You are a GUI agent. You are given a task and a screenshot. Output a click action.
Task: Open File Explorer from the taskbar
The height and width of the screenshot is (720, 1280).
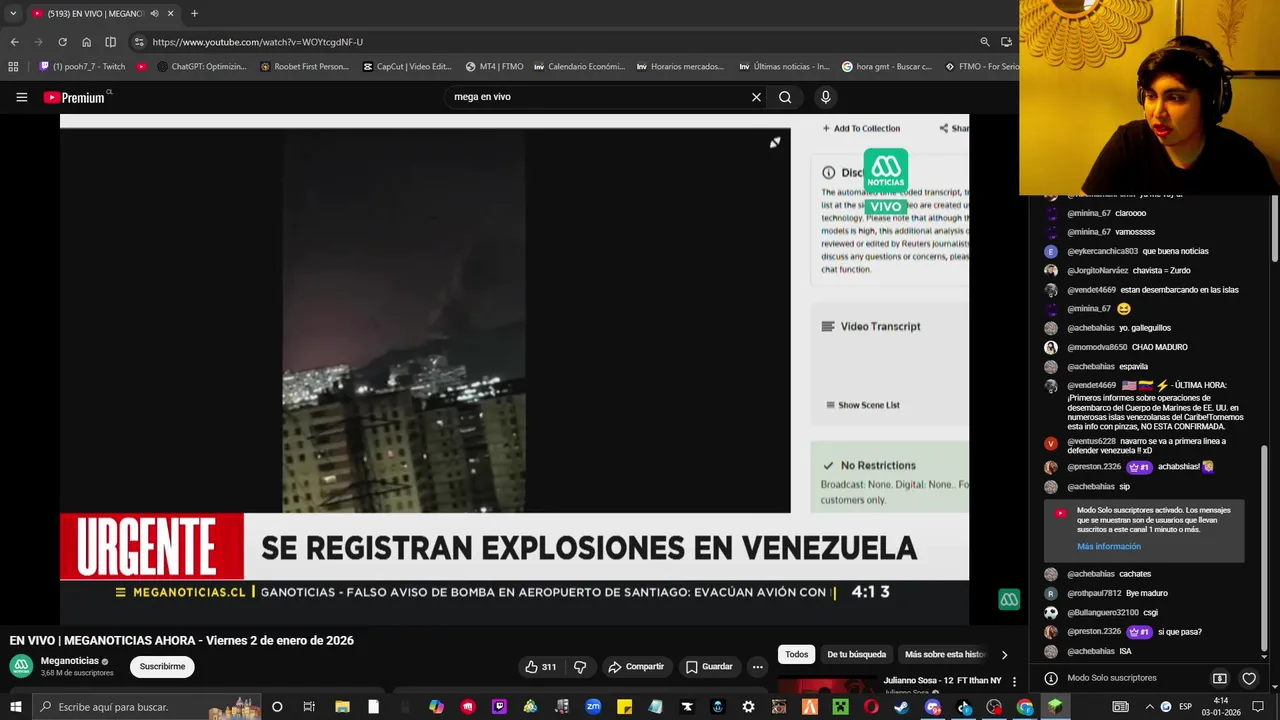click(x=342, y=707)
